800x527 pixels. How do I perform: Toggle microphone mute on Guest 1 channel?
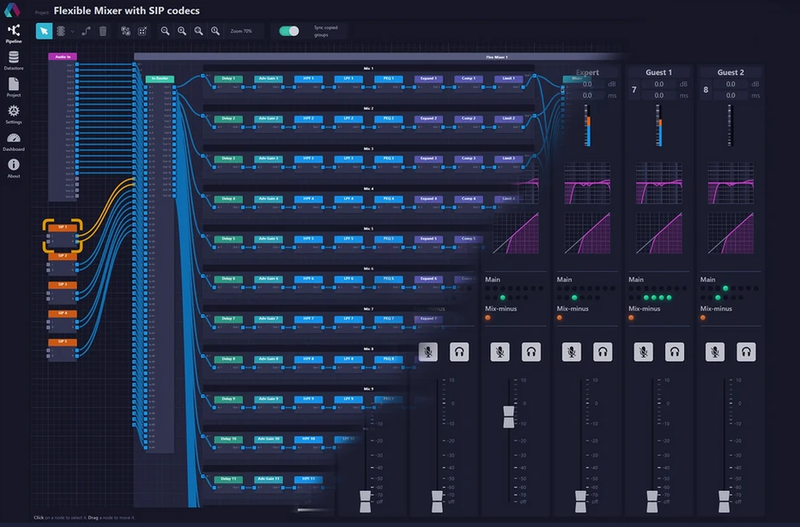tap(642, 352)
